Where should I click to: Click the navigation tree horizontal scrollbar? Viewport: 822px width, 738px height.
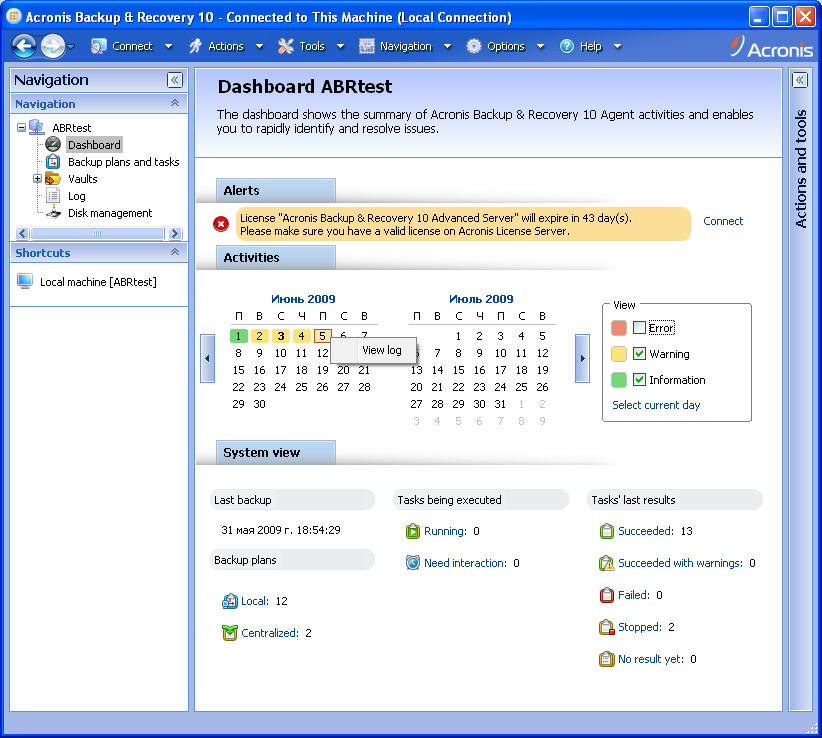click(x=98, y=233)
